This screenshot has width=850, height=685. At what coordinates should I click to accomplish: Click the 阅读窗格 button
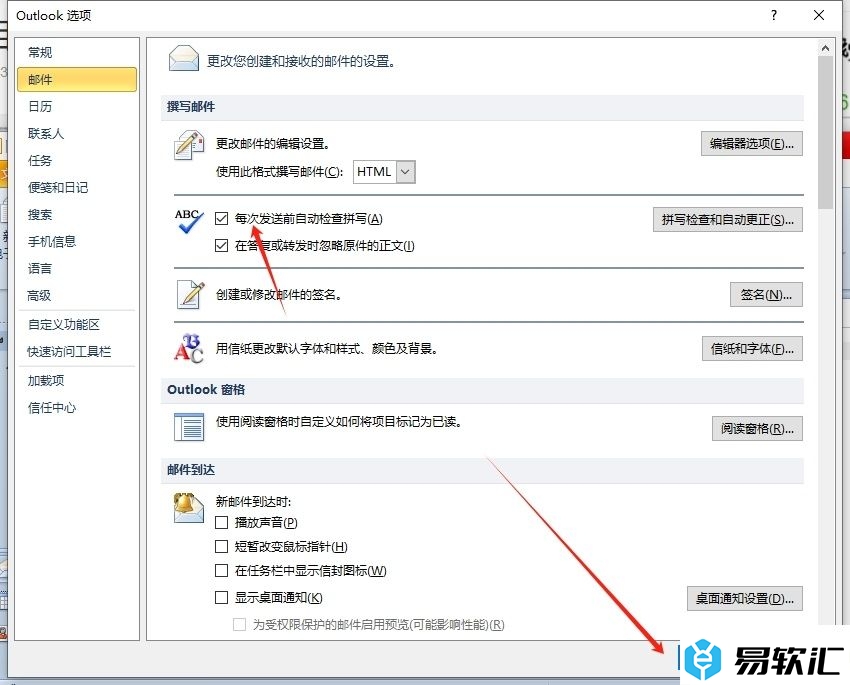click(757, 429)
